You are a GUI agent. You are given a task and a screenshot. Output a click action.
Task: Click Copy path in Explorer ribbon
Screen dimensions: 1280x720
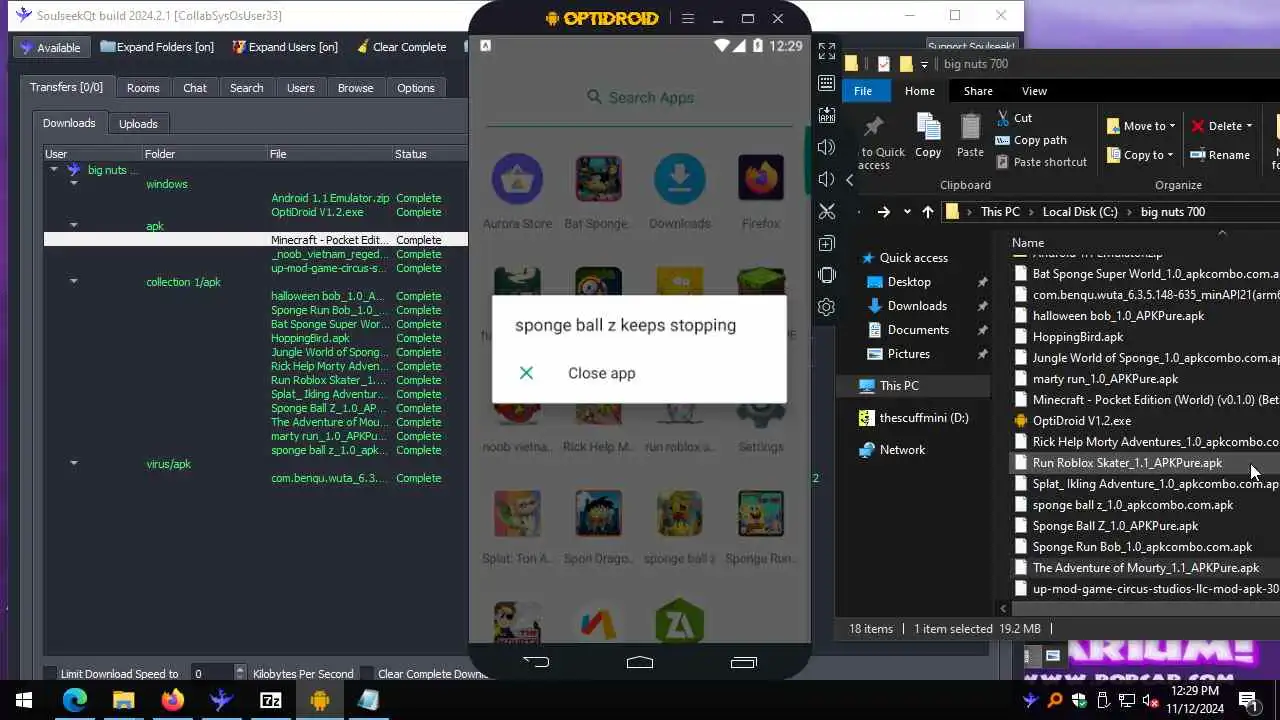point(1031,140)
